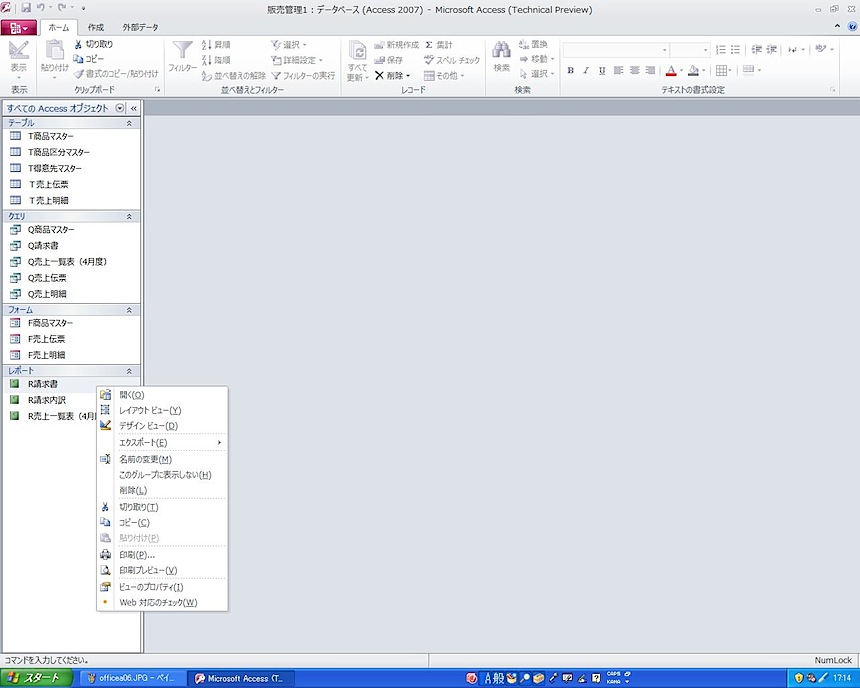The height and width of the screenshot is (688, 860).
Task: Choose 開く(O) in context menu
Action: (162, 394)
